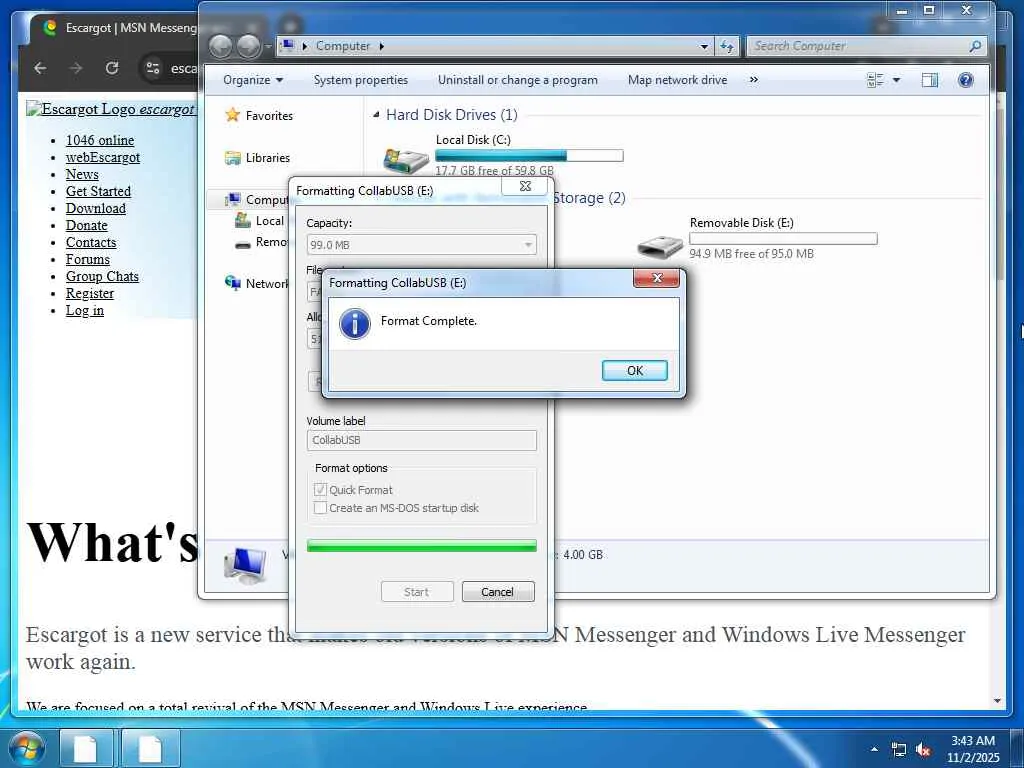Open the Download link
The image size is (1024, 768).
[96, 208]
